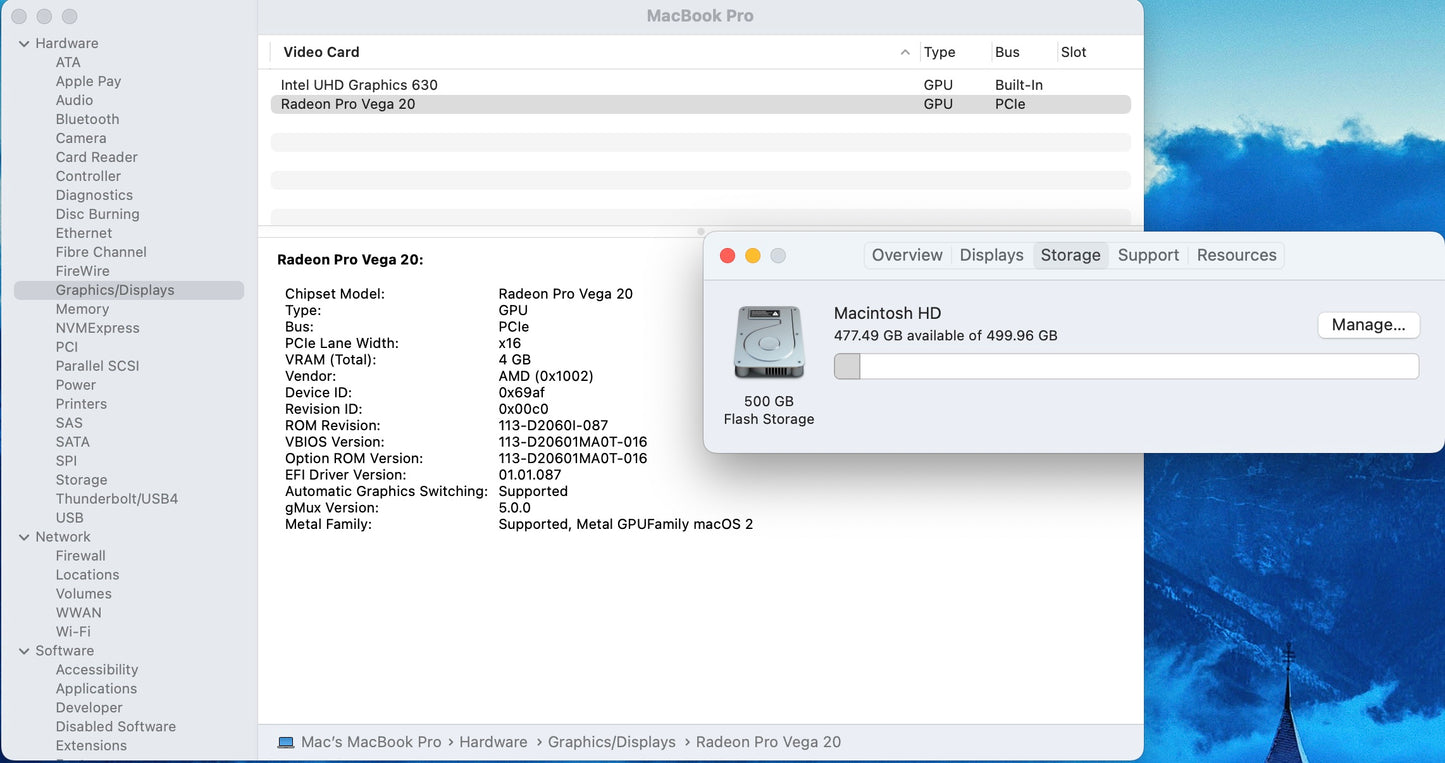Open the Displays tab
The image size is (1445, 763).
click(x=991, y=255)
